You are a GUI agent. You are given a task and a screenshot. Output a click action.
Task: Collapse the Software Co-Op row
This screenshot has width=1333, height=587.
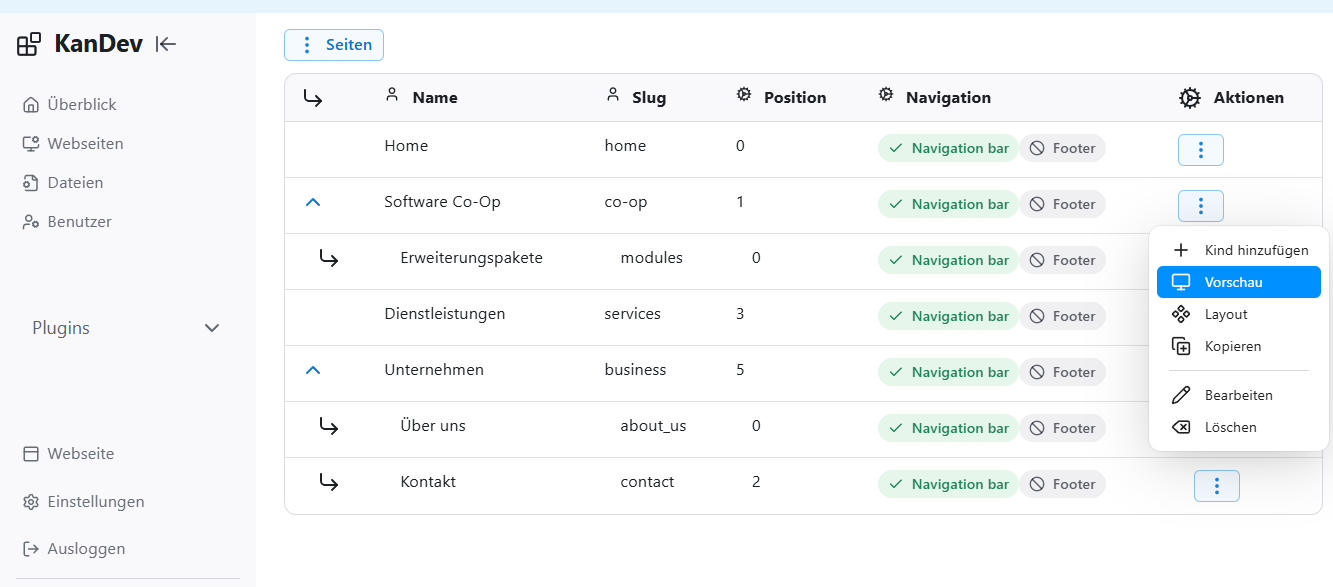313,202
